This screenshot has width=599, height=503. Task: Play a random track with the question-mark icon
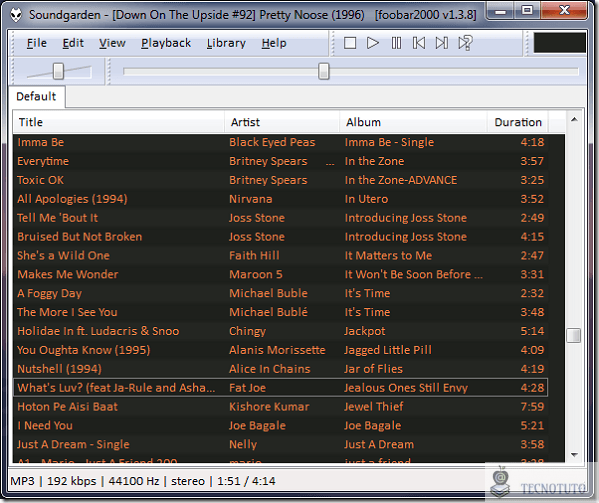coord(465,43)
